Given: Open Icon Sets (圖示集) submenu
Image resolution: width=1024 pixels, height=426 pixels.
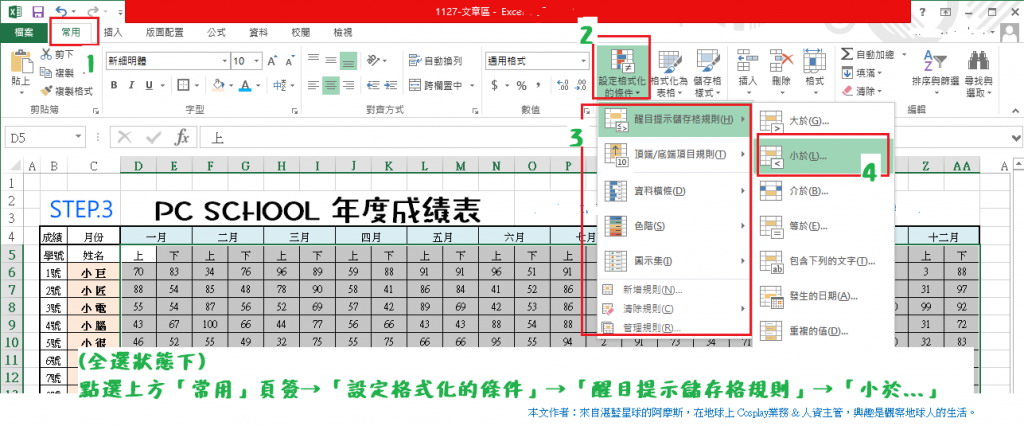Looking at the screenshot, I should coord(673,261).
